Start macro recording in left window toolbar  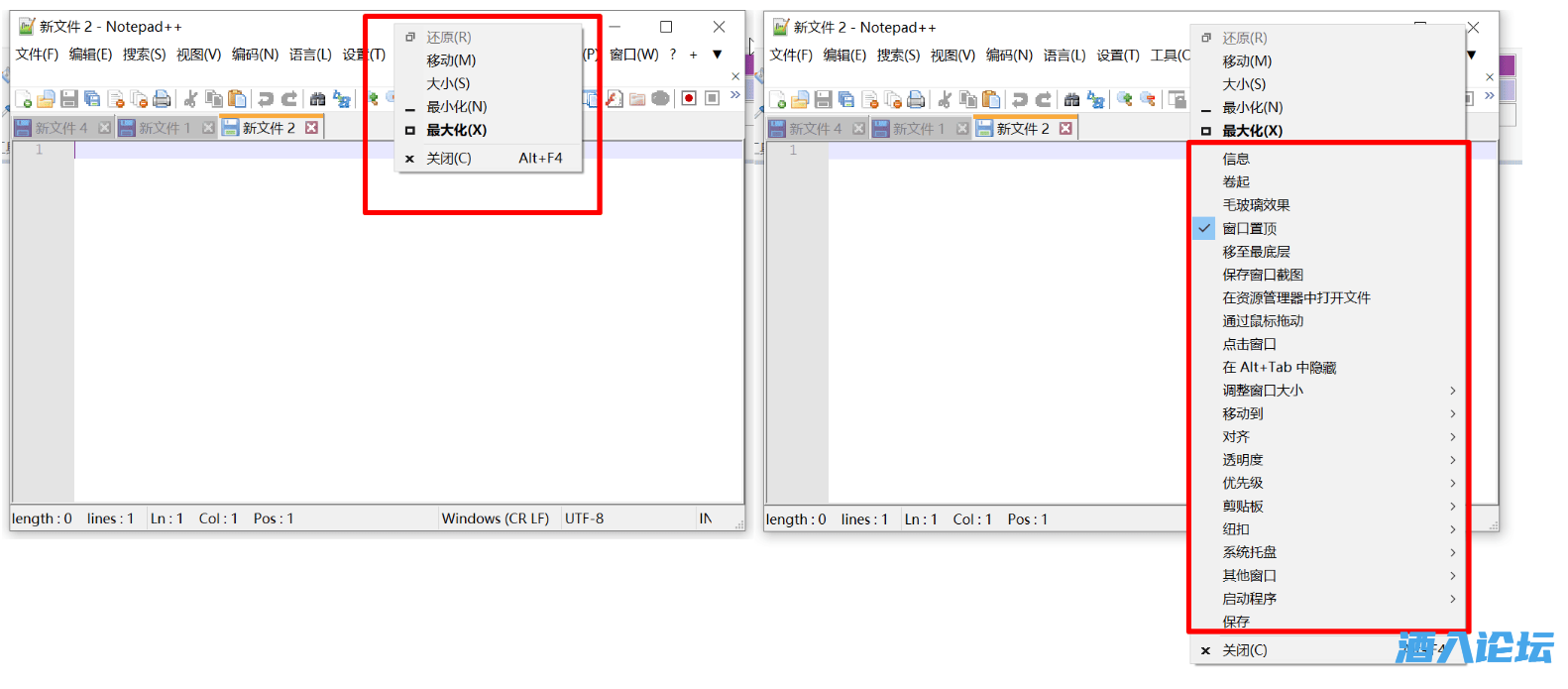tap(689, 98)
